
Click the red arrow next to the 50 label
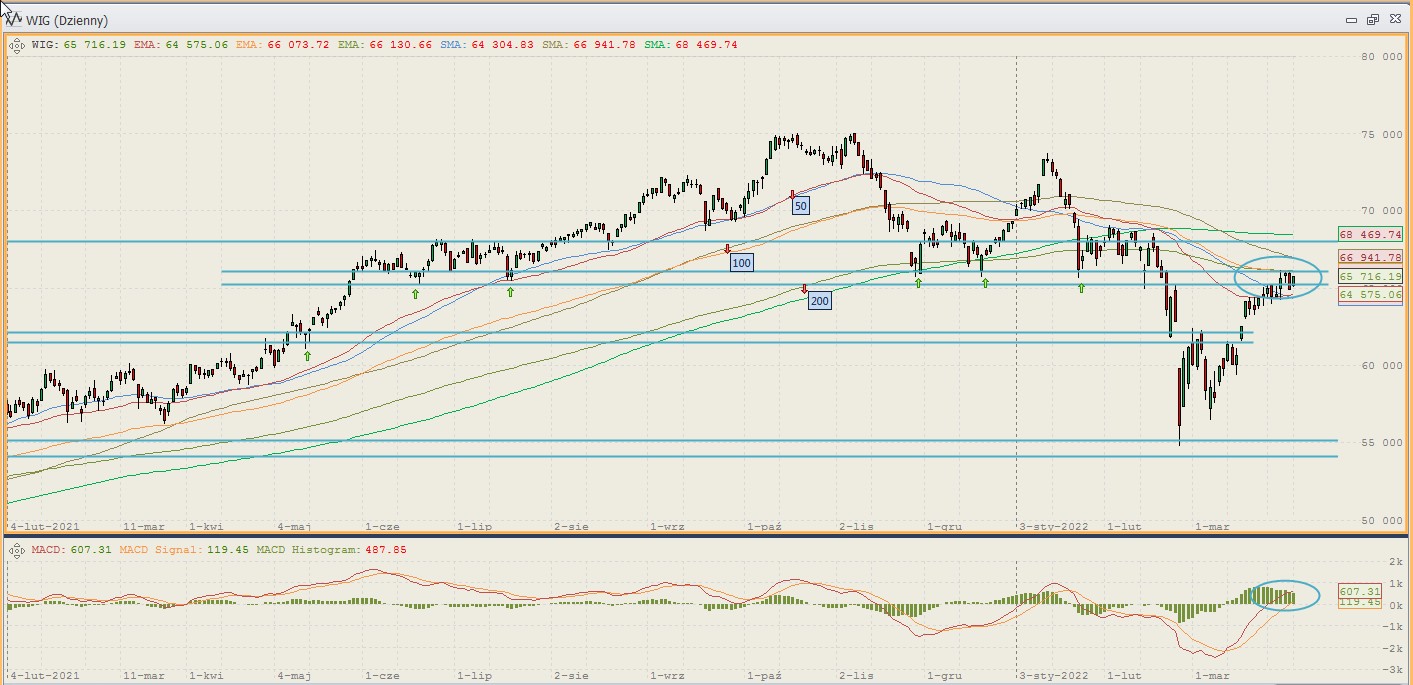click(x=792, y=194)
